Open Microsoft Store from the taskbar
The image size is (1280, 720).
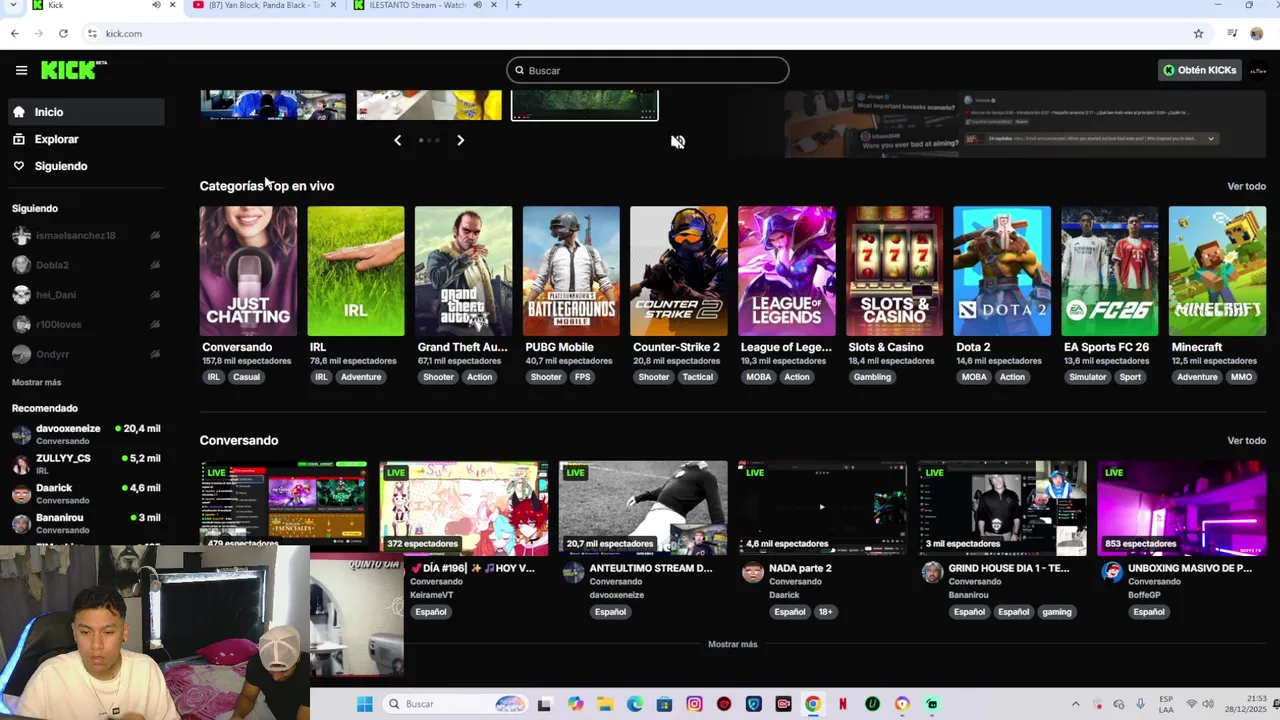point(664,704)
